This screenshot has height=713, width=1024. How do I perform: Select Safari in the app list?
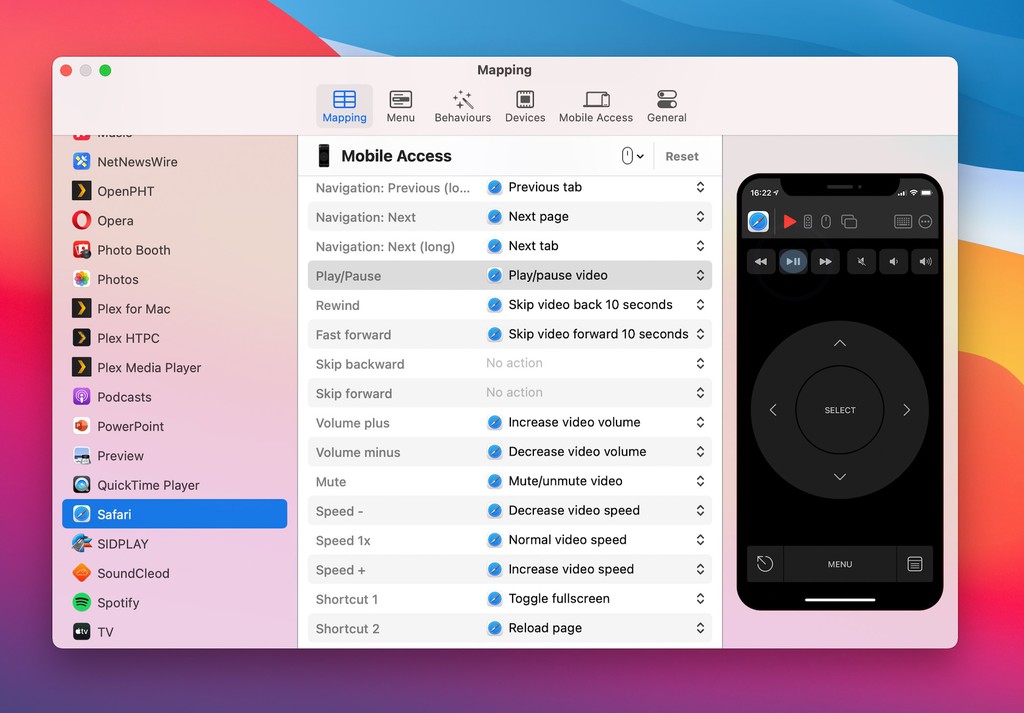click(x=174, y=514)
